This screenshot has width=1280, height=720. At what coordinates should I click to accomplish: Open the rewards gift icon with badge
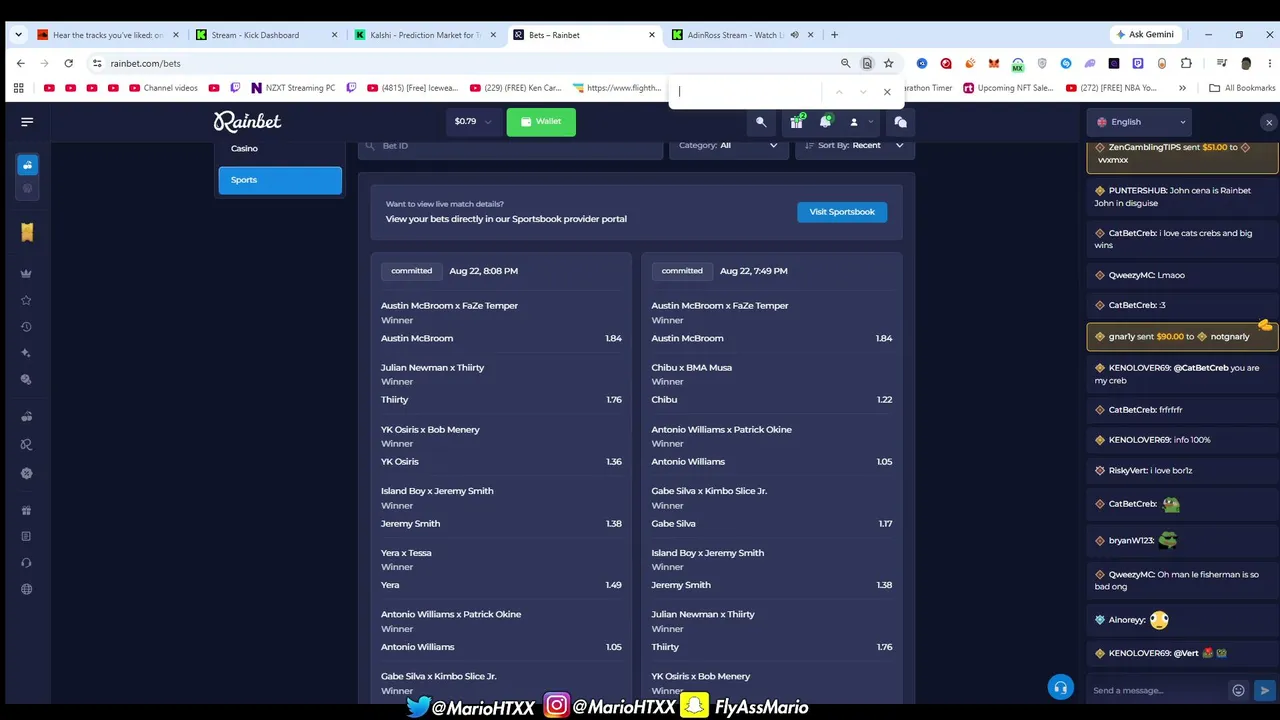point(796,122)
